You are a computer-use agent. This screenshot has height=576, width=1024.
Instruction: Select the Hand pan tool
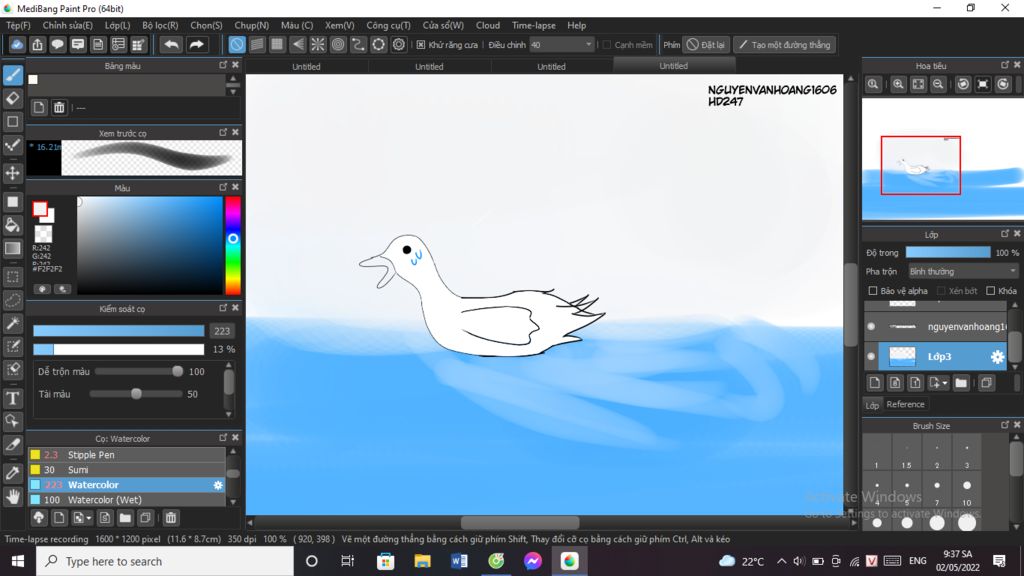12,497
